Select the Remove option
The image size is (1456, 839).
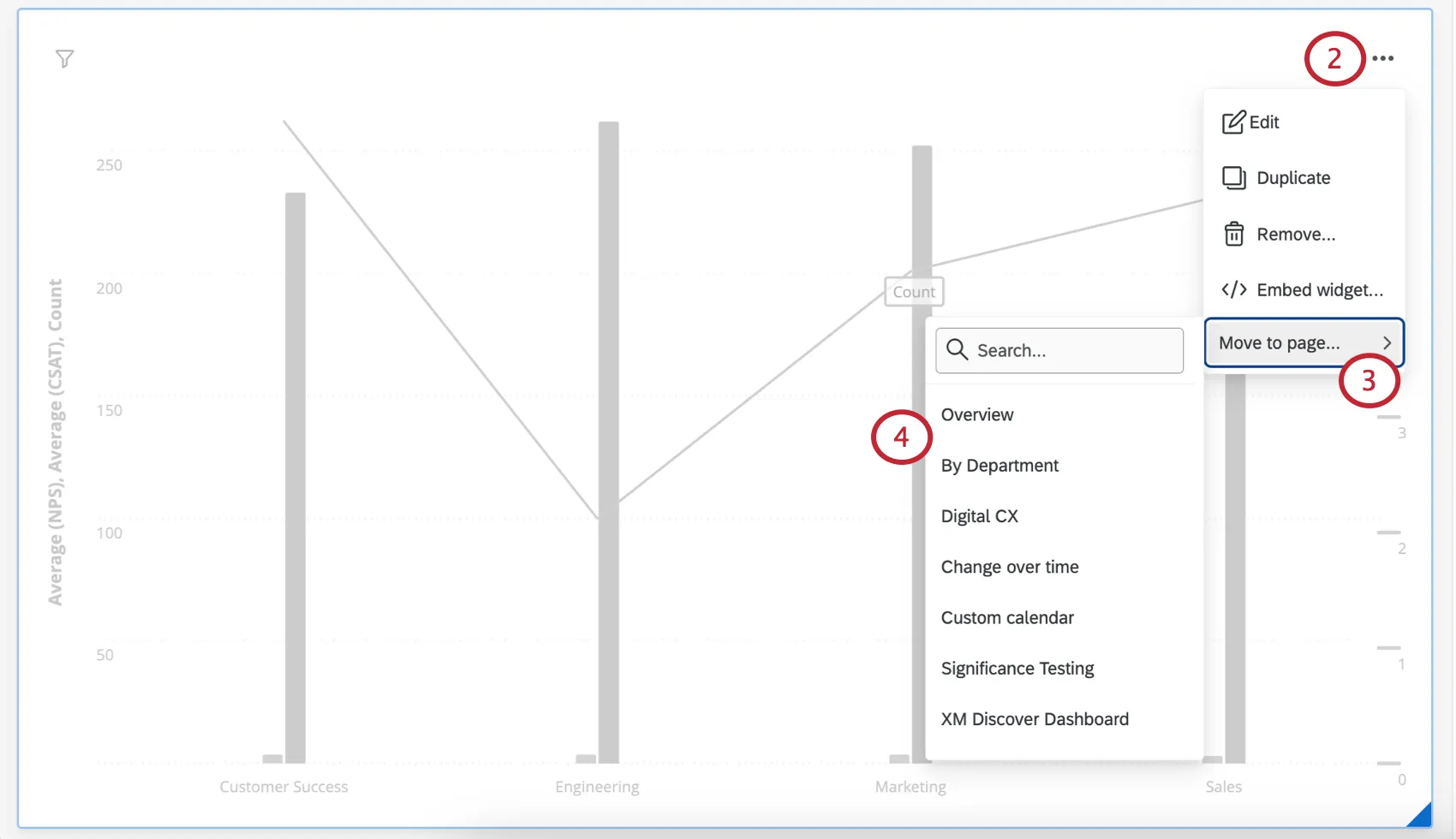tap(1296, 233)
